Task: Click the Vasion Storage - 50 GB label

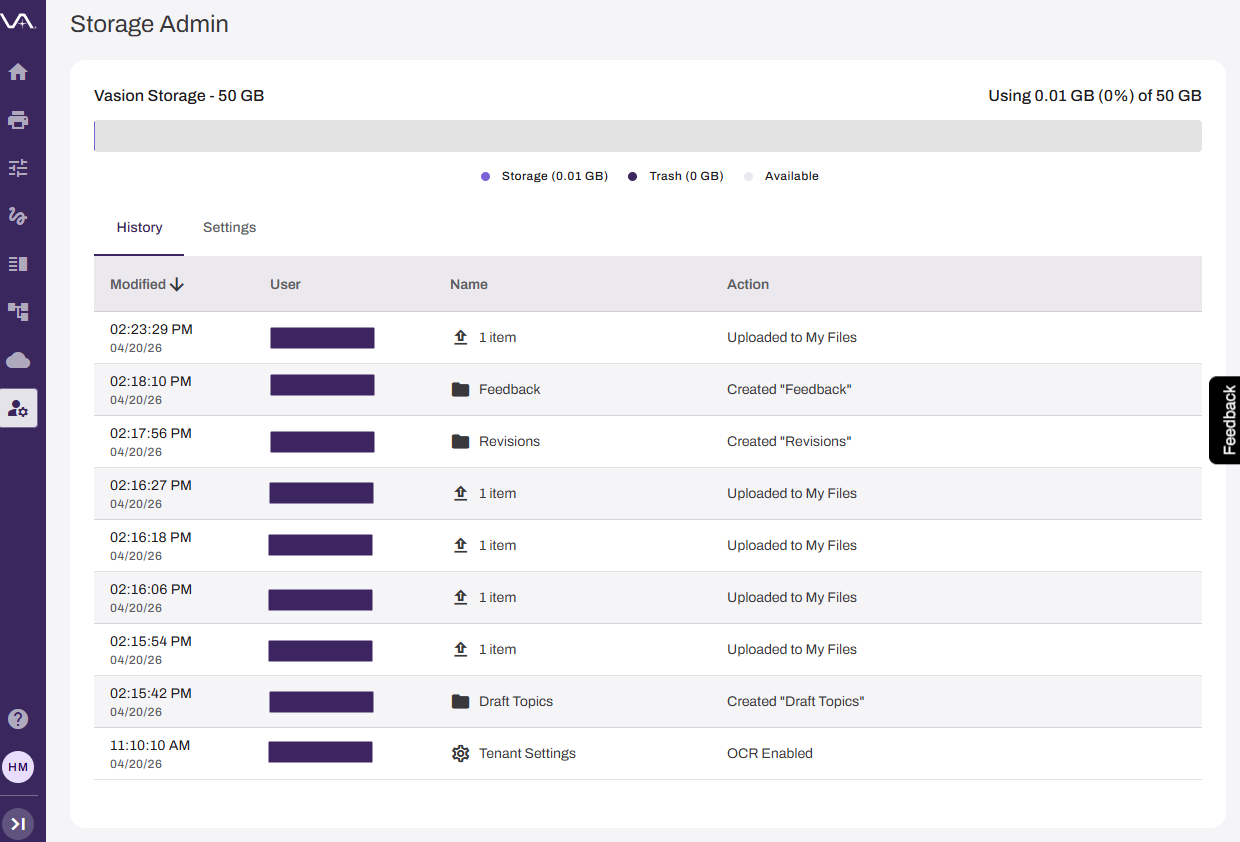Action: [179, 96]
